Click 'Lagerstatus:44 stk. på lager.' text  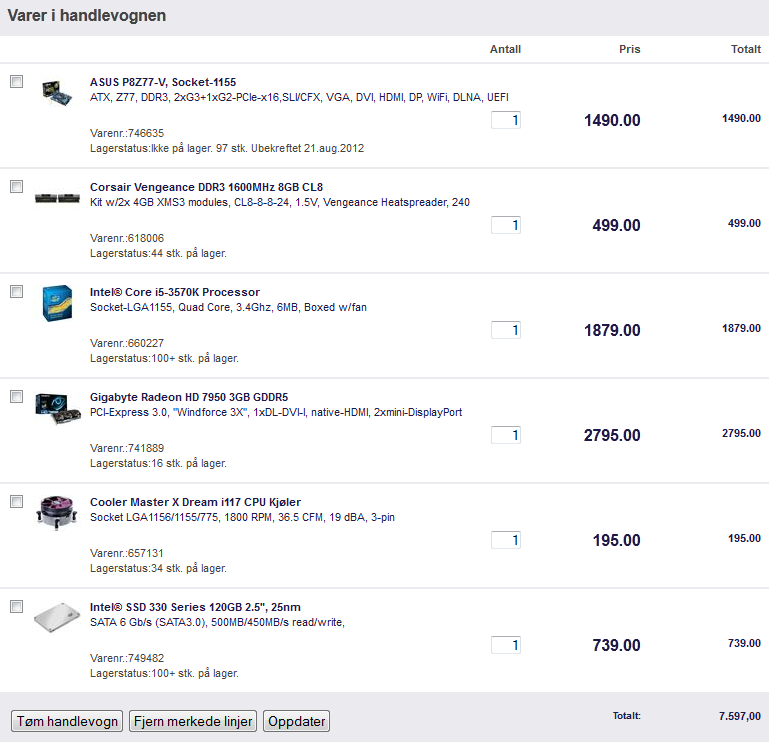click(x=158, y=253)
